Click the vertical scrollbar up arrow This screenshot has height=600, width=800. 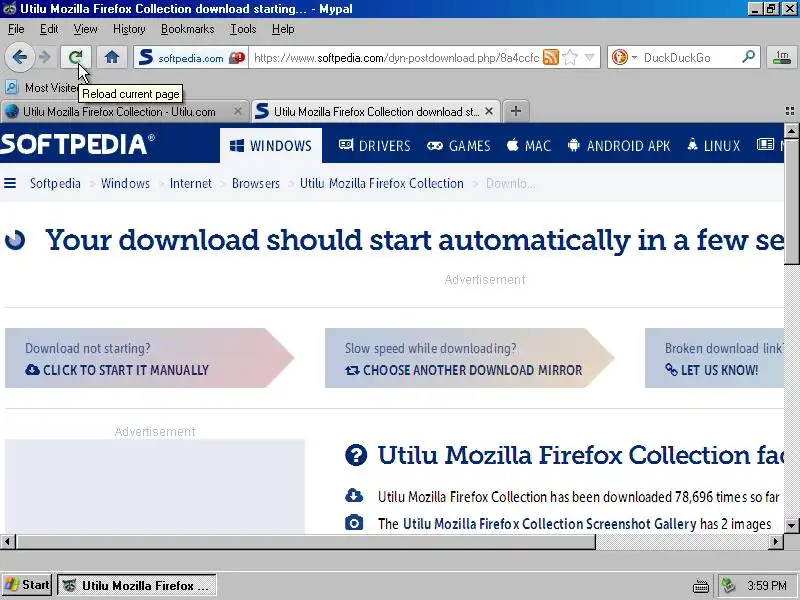(791, 131)
